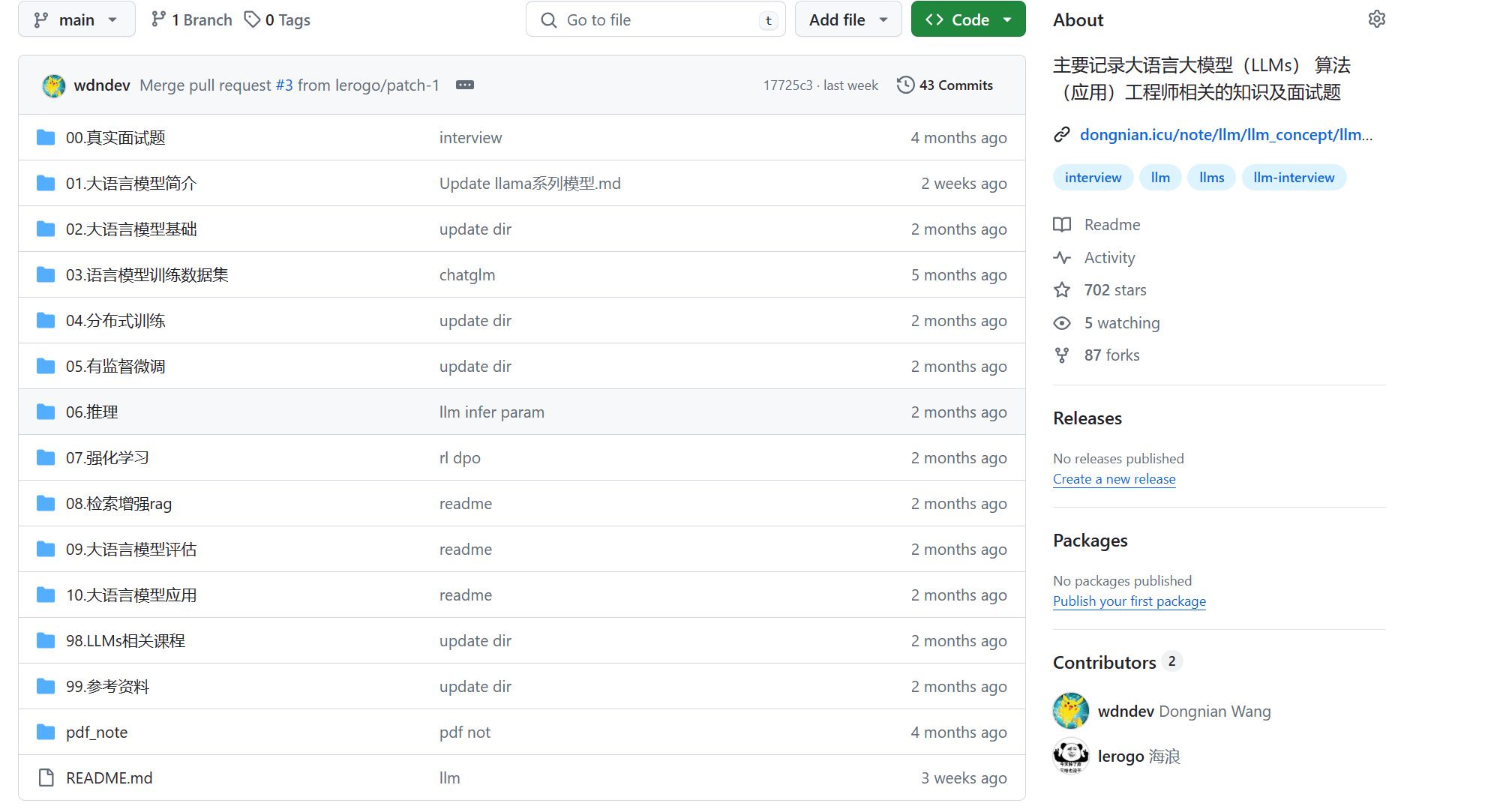1512x812 pixels.
Task: Select the llm-interview topic tag
Action: pos(1294,177)
